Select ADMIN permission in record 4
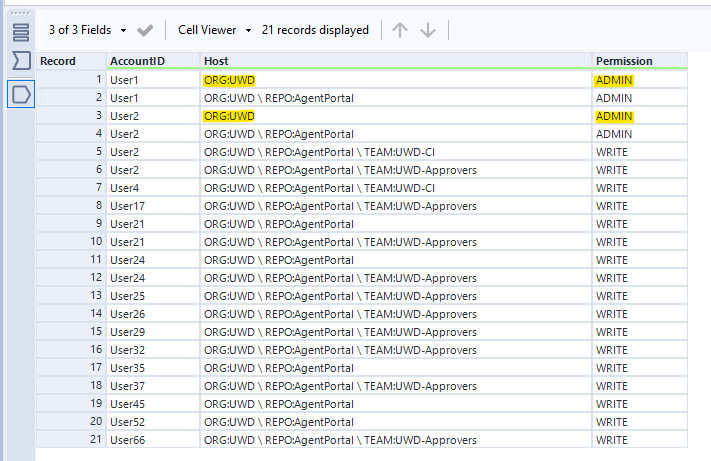This screenshot has height=461, width=711. click(640, 134)
